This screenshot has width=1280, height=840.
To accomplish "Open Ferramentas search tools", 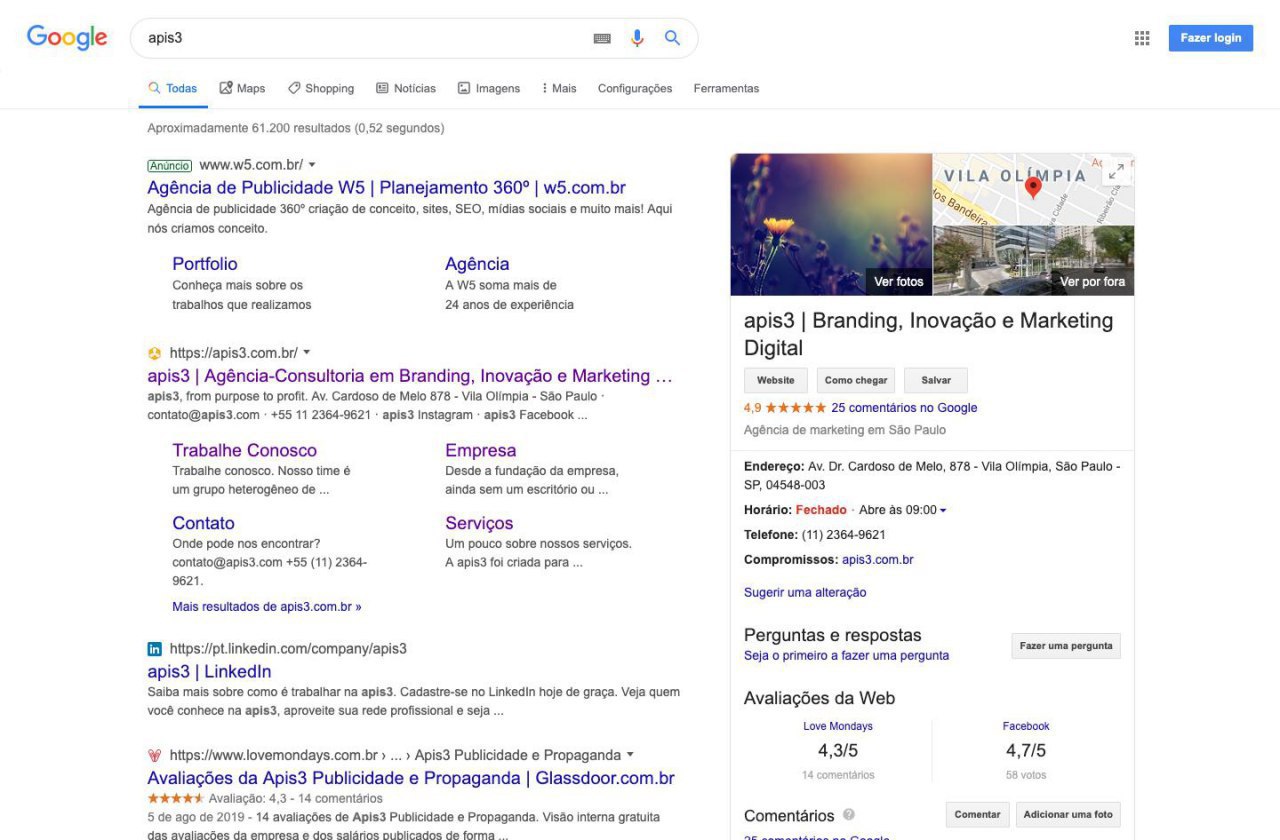I will coord(726,88).
